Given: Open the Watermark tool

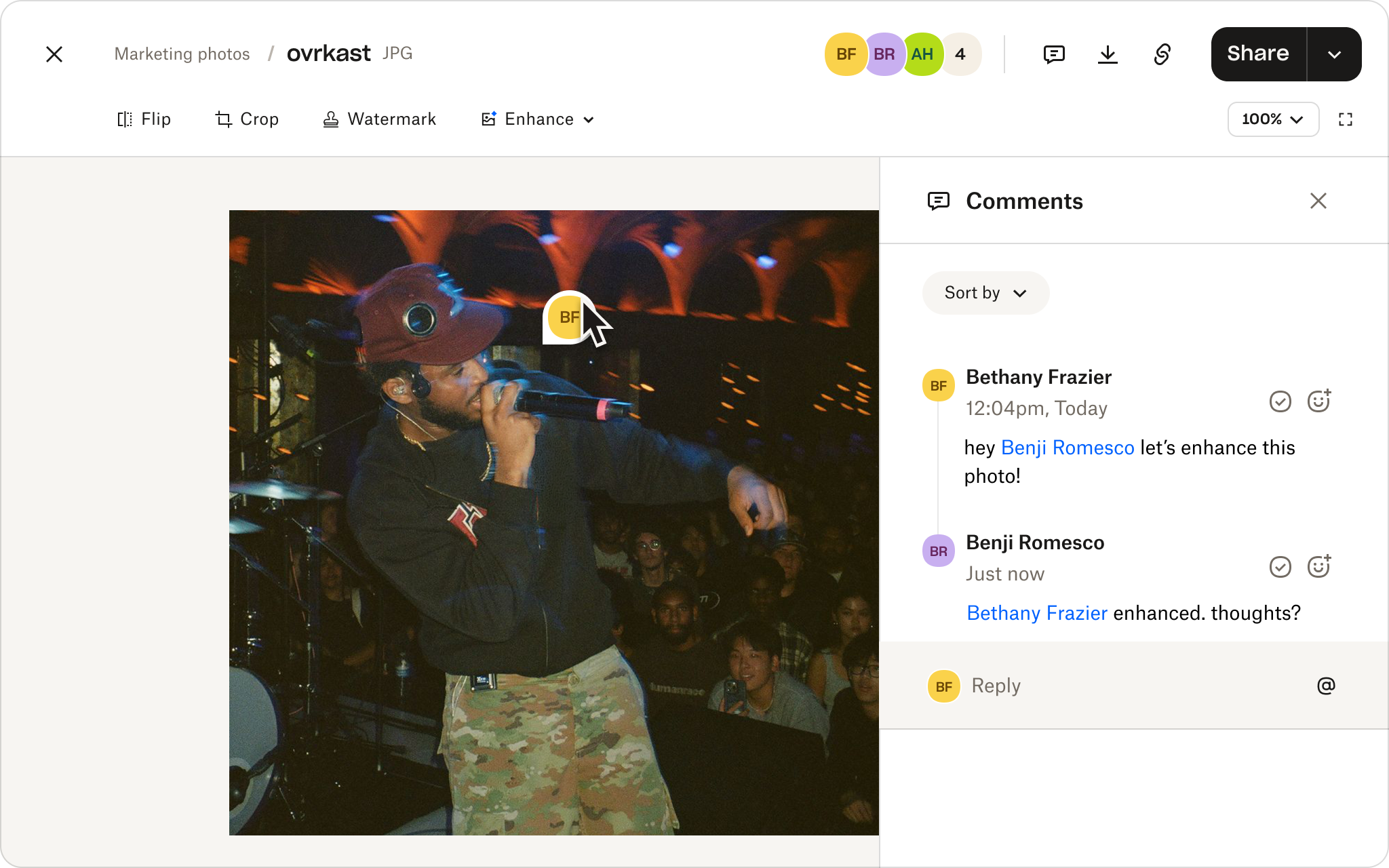Looking at the screenshot, I should click(x=380, y=119).
